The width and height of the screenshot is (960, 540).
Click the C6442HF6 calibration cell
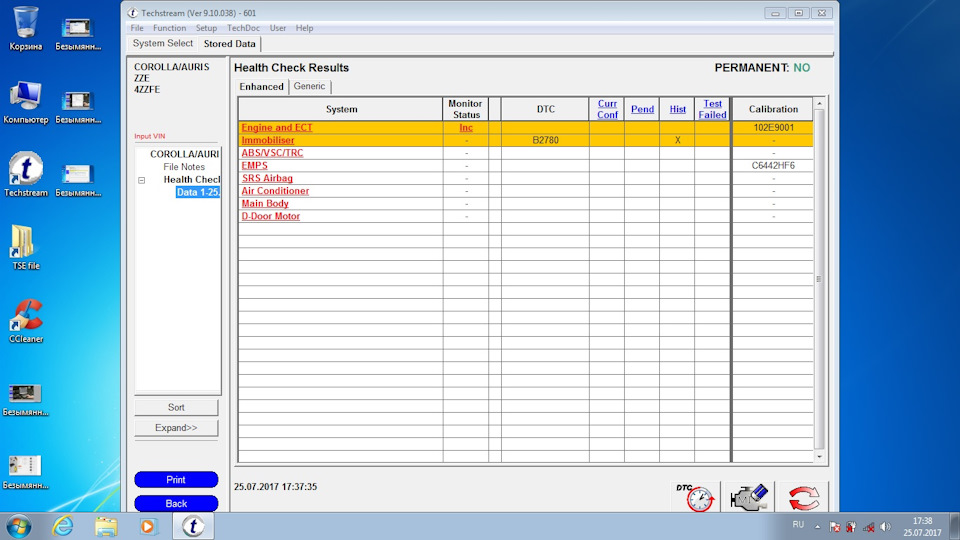(x=773, y=165)
